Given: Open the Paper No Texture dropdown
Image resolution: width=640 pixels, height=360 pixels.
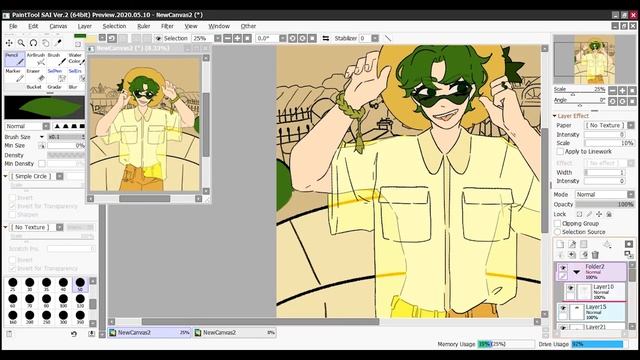Looking at the screenshot, I should pyautogui.click(x=631, y=125).
